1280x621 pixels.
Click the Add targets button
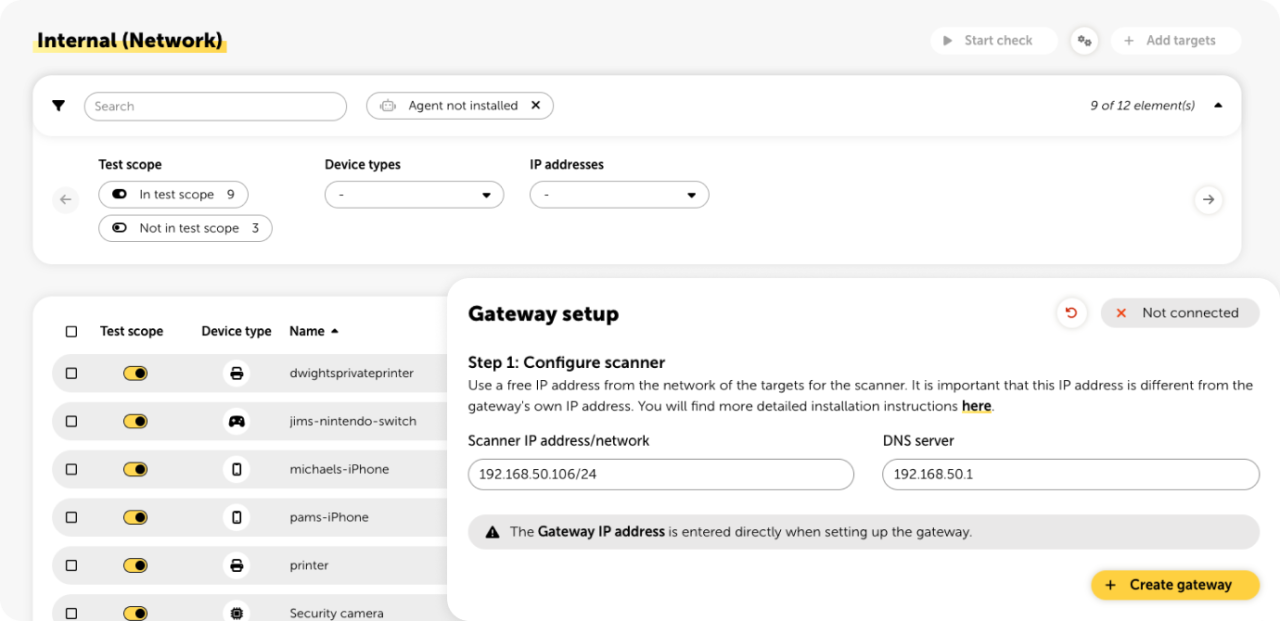click(1176, 41)
